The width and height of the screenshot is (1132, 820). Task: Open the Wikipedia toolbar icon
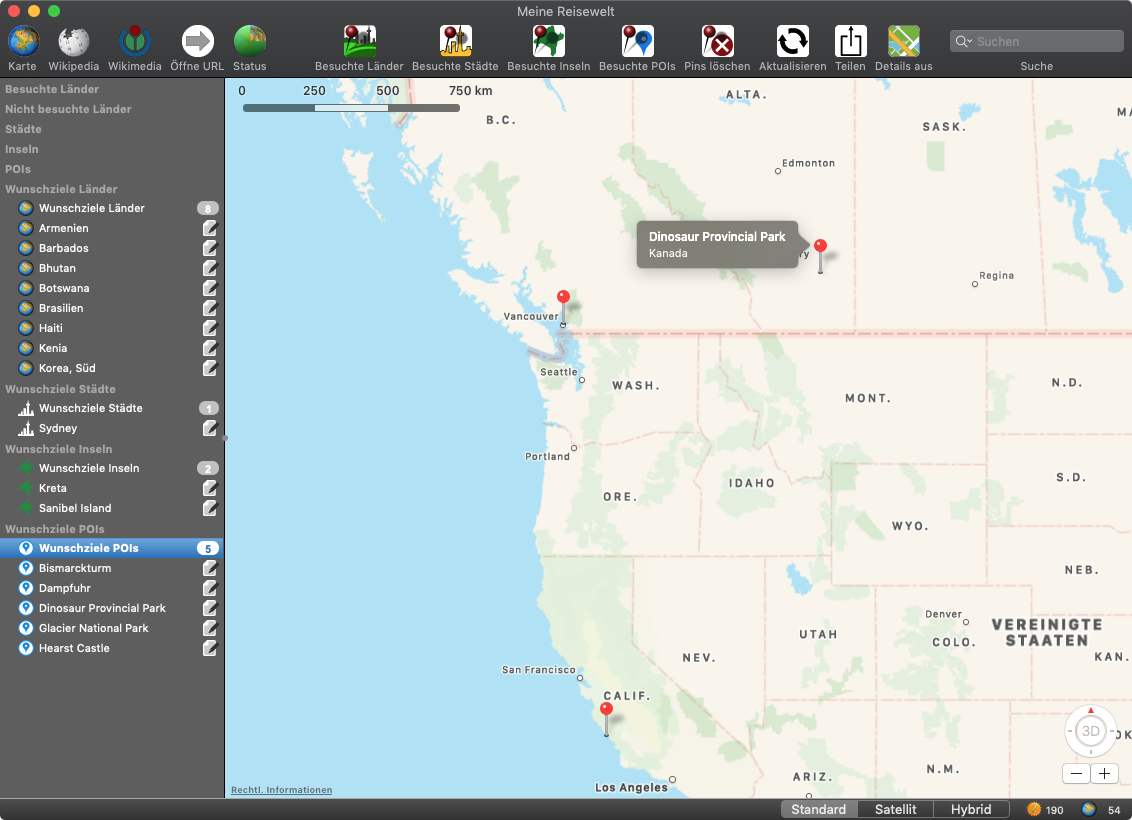tap(74, 42)
